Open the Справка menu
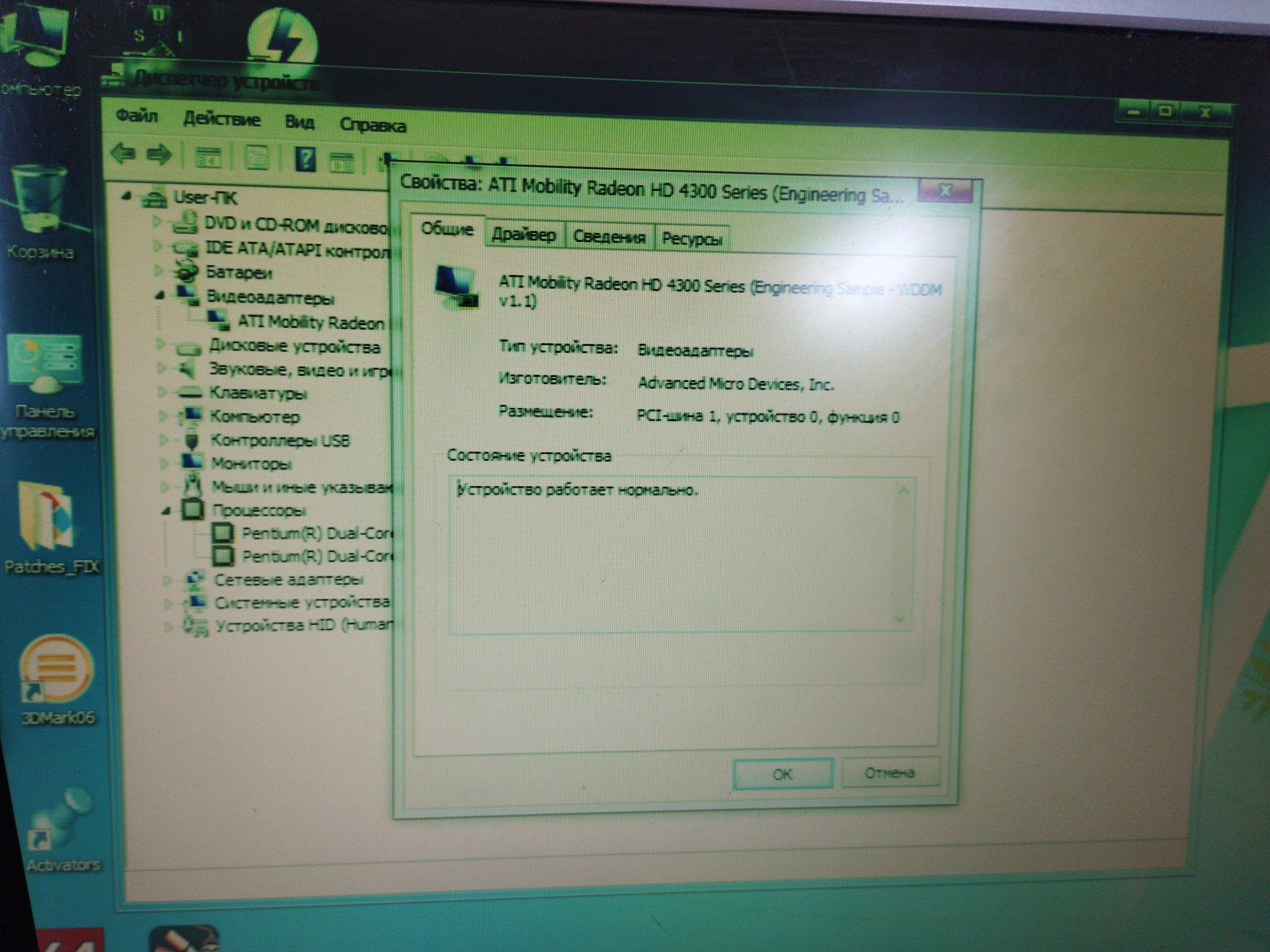The height and width of the screenshot is (952, 1270). coord(372,125)
